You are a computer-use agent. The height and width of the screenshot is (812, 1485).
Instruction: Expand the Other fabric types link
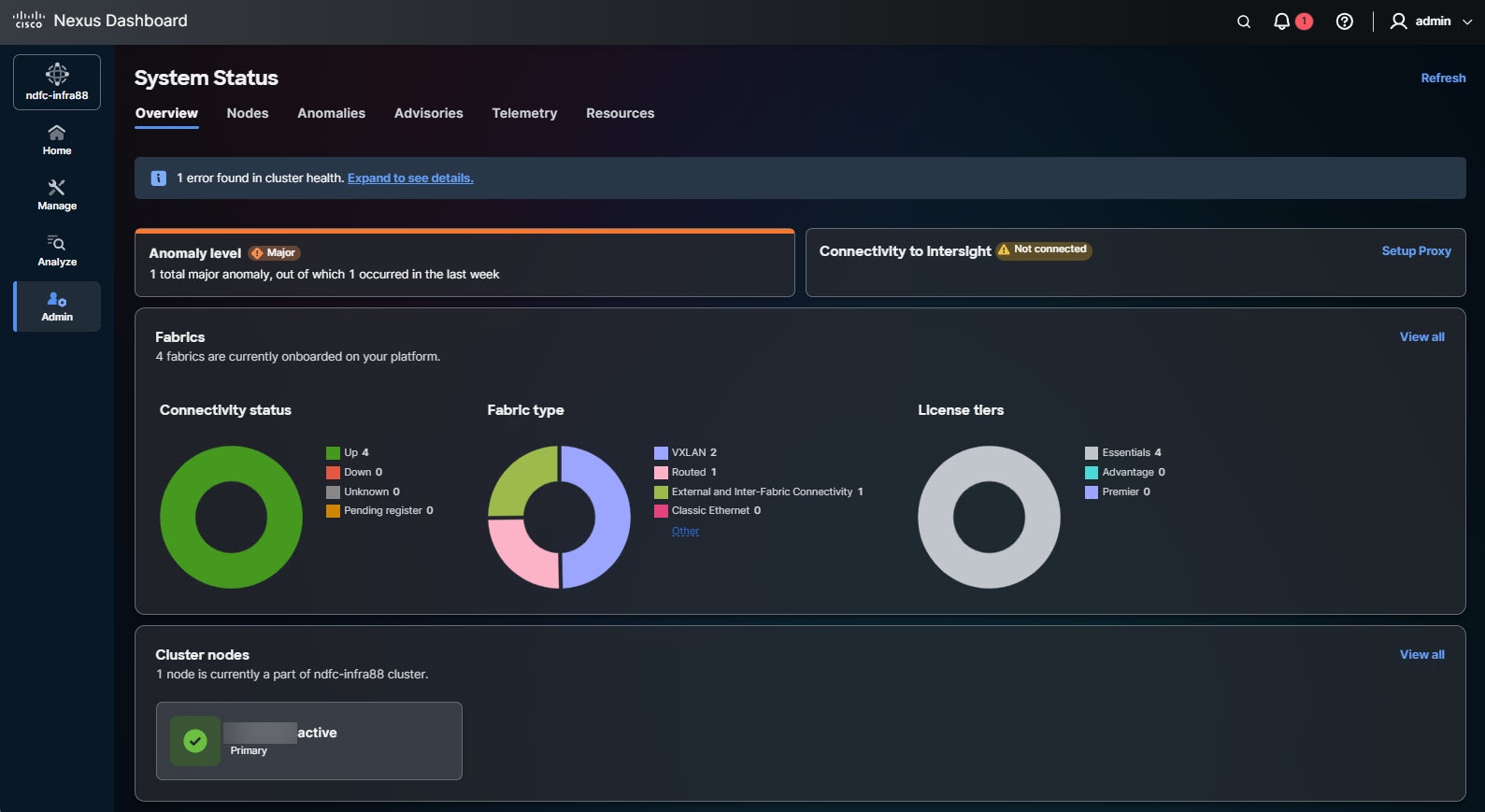coord(685,531)
